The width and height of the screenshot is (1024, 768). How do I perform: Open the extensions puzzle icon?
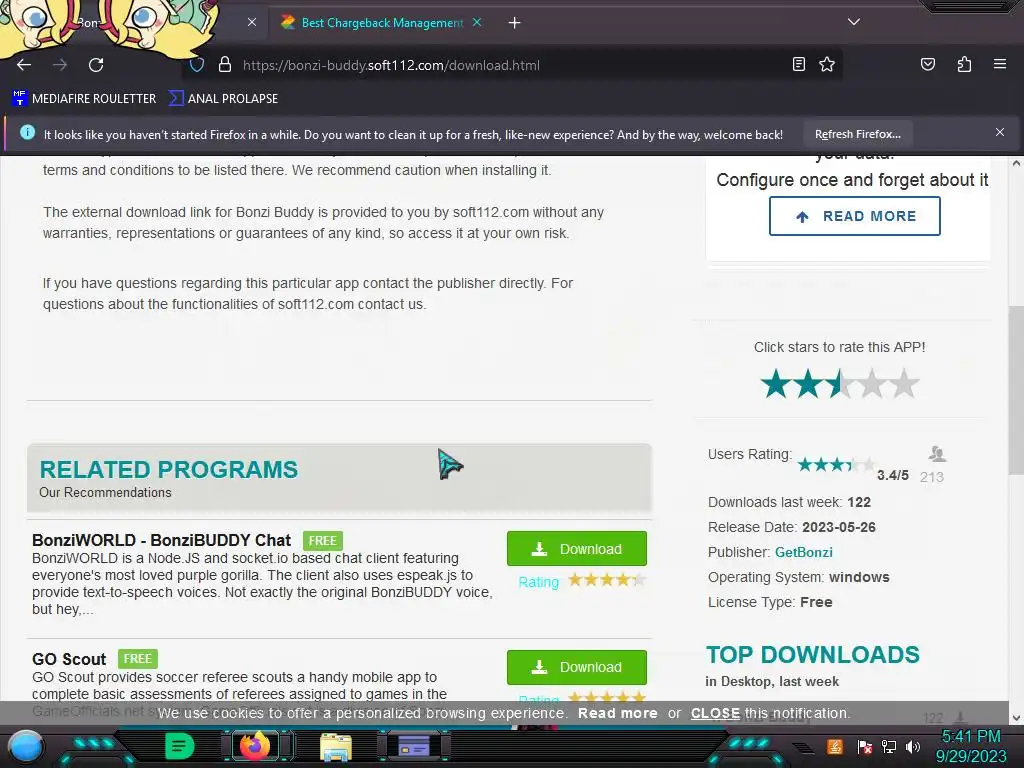click(x=964, y=64)
